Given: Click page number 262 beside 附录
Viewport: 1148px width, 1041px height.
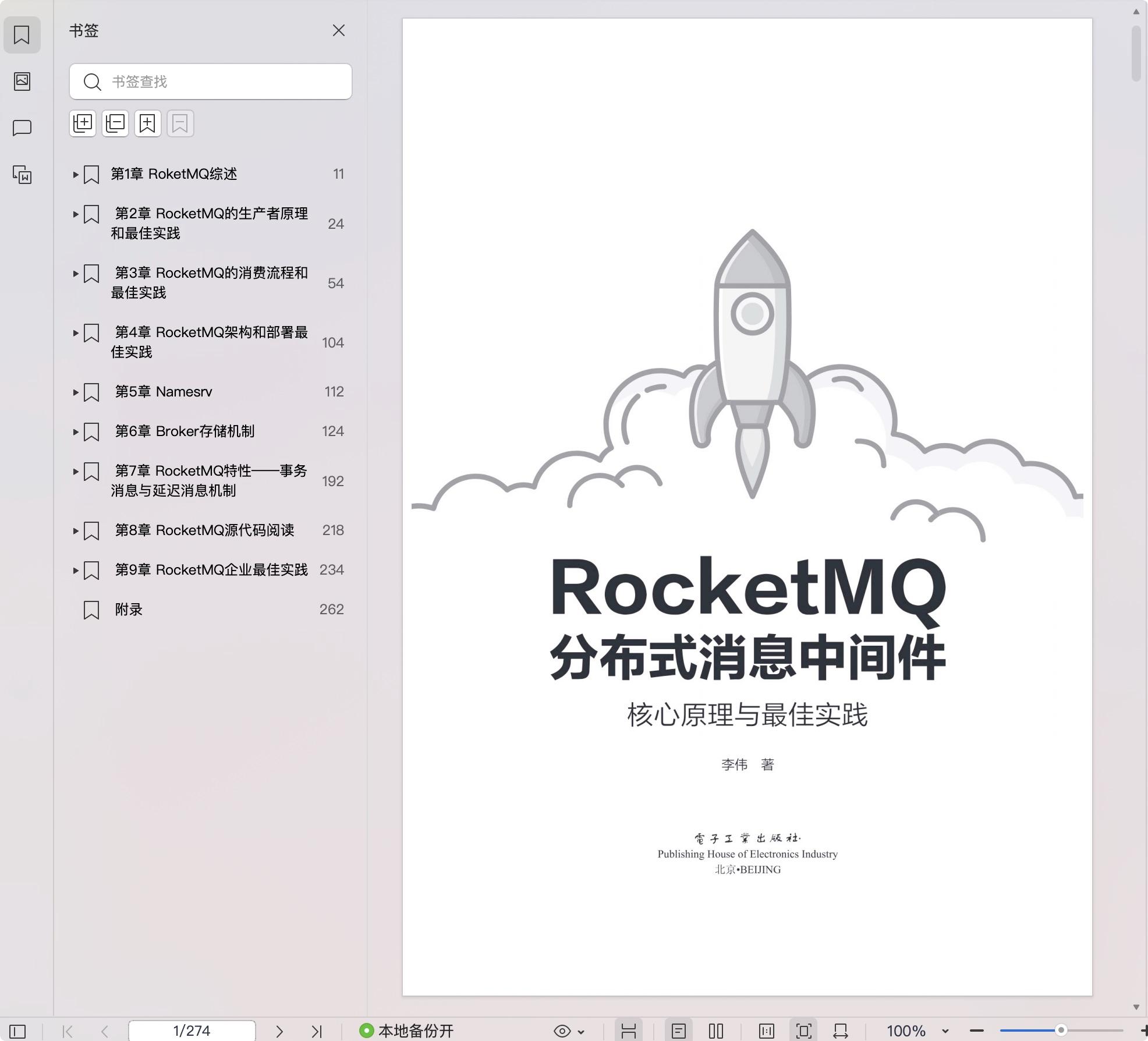Looking at the screenshot, I should click(x=332, y=610).
